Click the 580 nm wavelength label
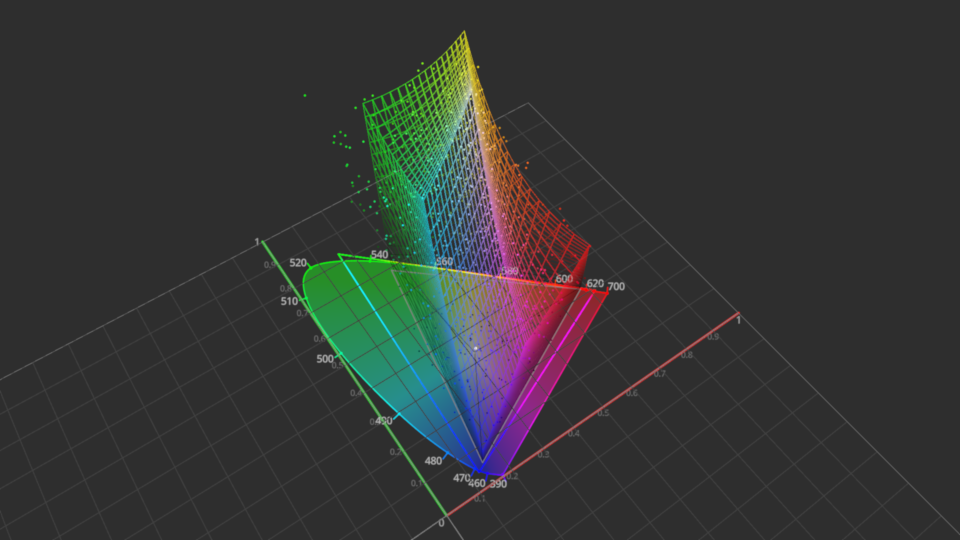960x540 pixels. [x=509, y=271]
